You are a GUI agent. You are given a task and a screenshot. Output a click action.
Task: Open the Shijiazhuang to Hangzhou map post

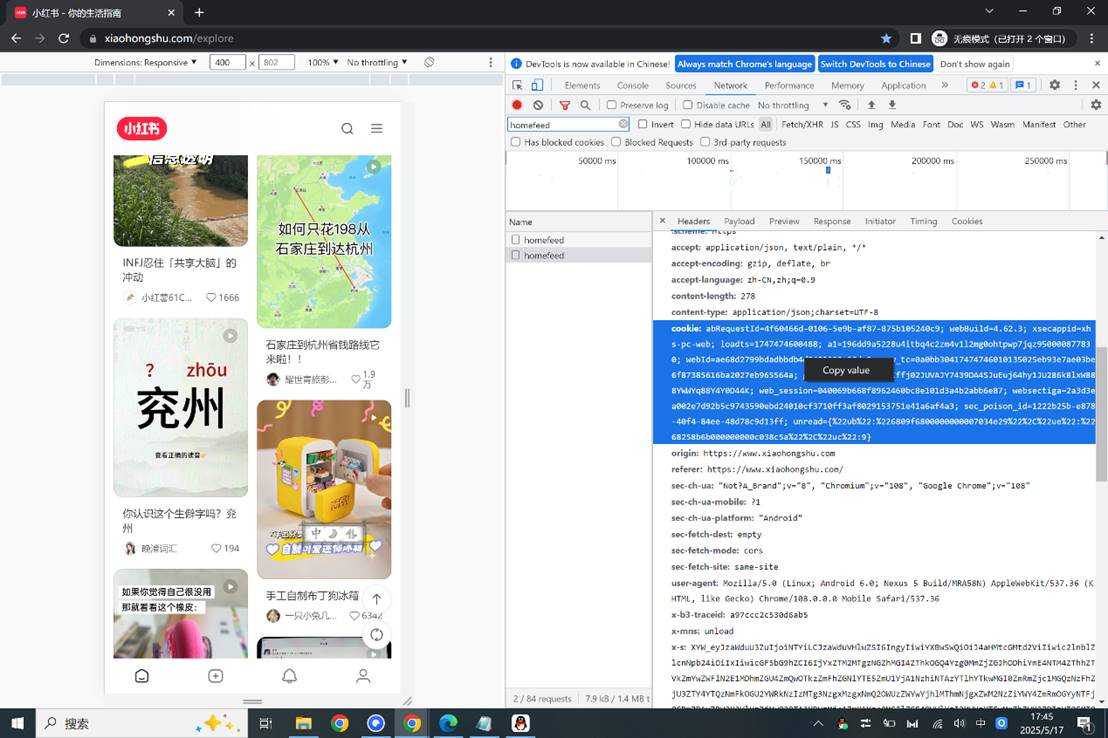tap(324, 242)
